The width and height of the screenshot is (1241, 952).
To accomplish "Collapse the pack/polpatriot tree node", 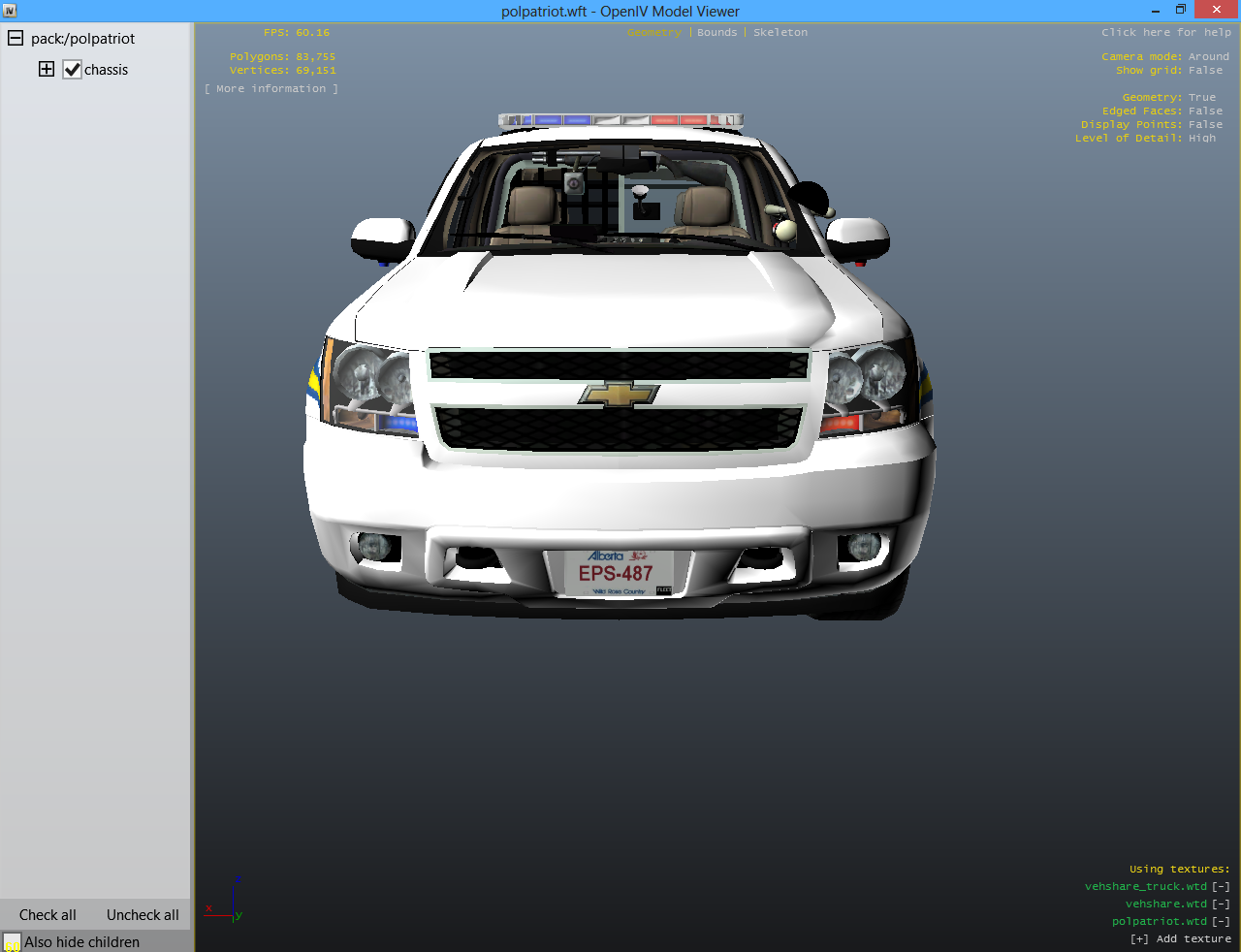I will 16,39.
